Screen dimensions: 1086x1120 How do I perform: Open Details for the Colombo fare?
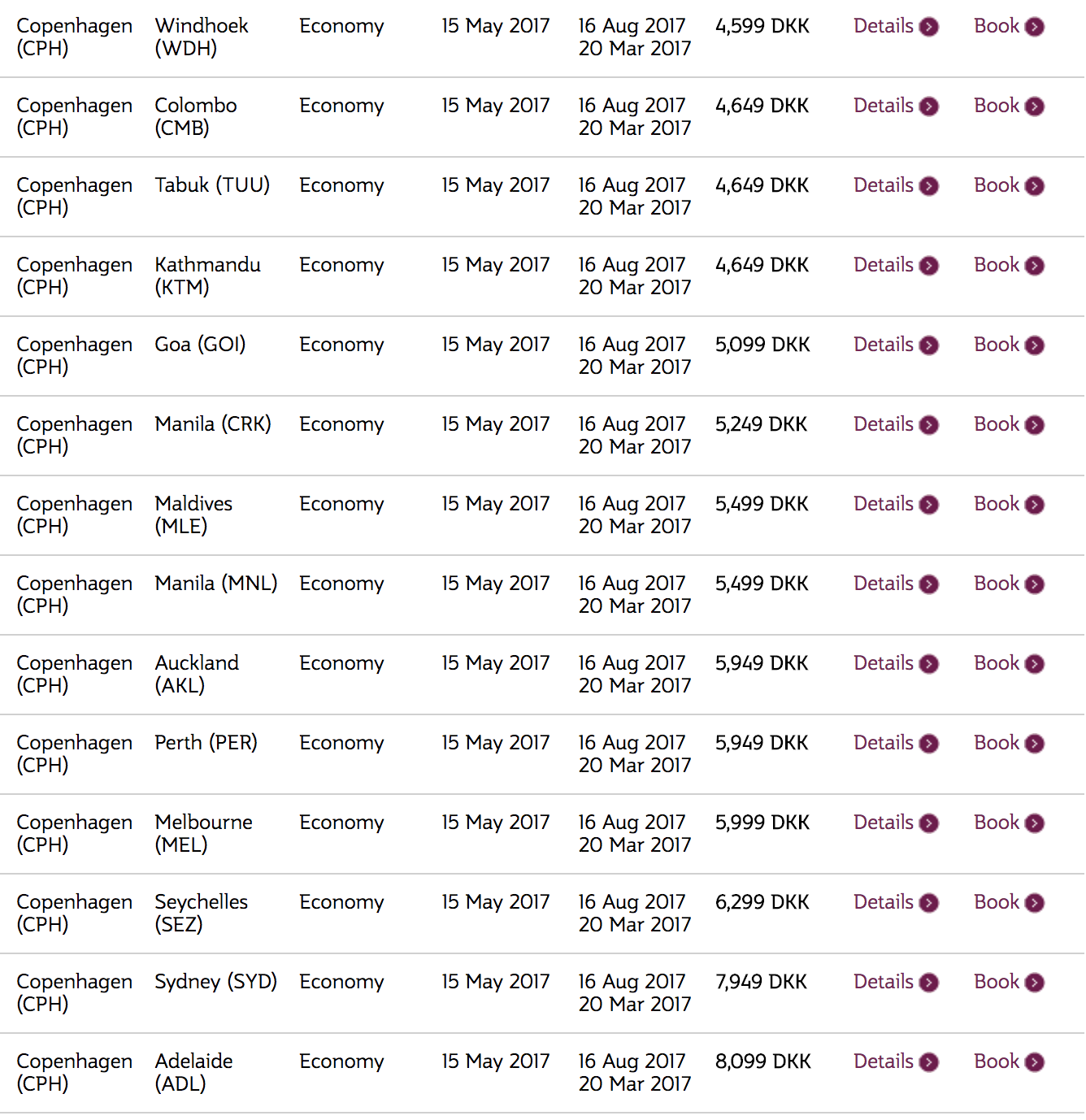coord(884,106)
